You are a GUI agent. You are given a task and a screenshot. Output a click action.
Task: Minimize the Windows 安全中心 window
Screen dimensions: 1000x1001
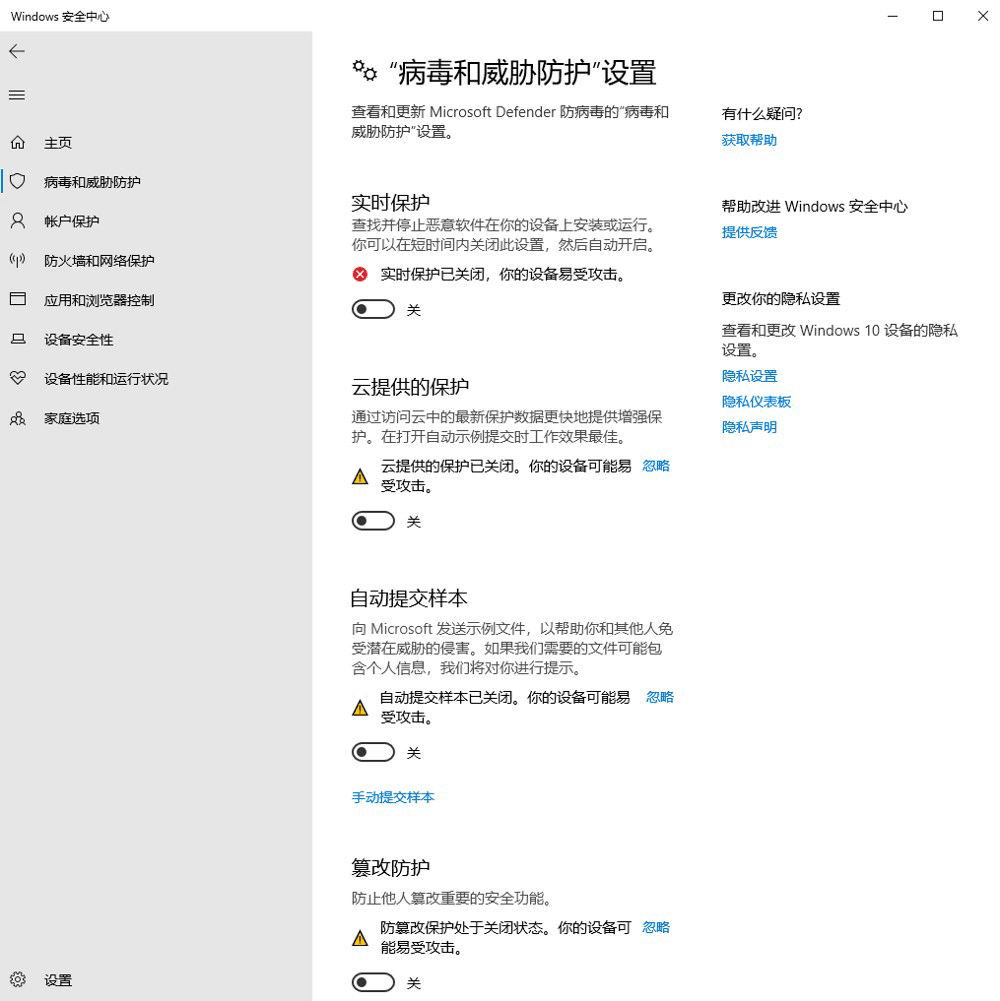[893, 16]
